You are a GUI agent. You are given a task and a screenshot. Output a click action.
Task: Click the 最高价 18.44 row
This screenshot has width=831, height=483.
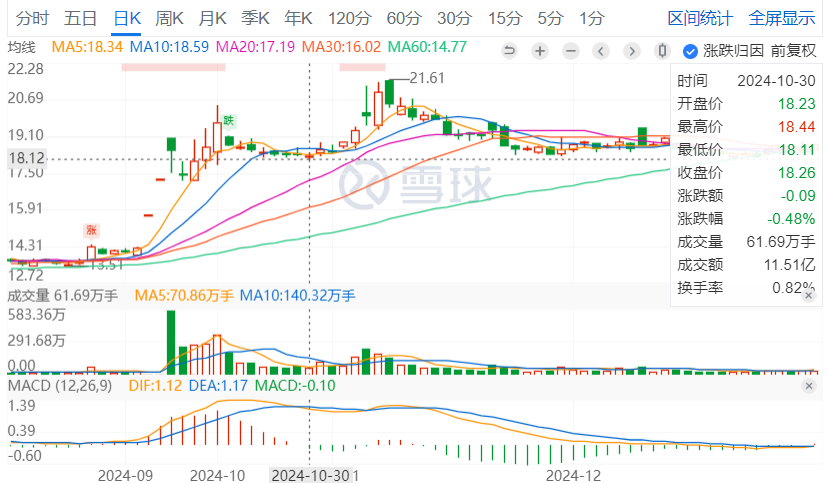pos(746,127)
